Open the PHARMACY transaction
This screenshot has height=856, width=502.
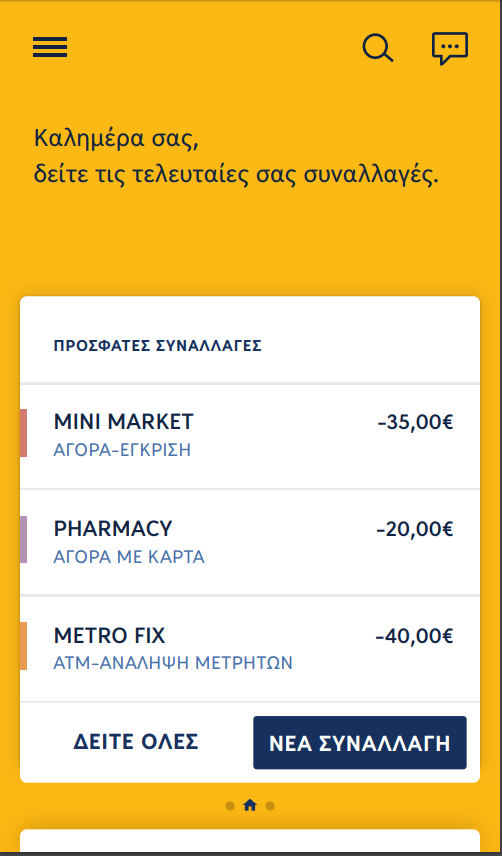(250, 542)
